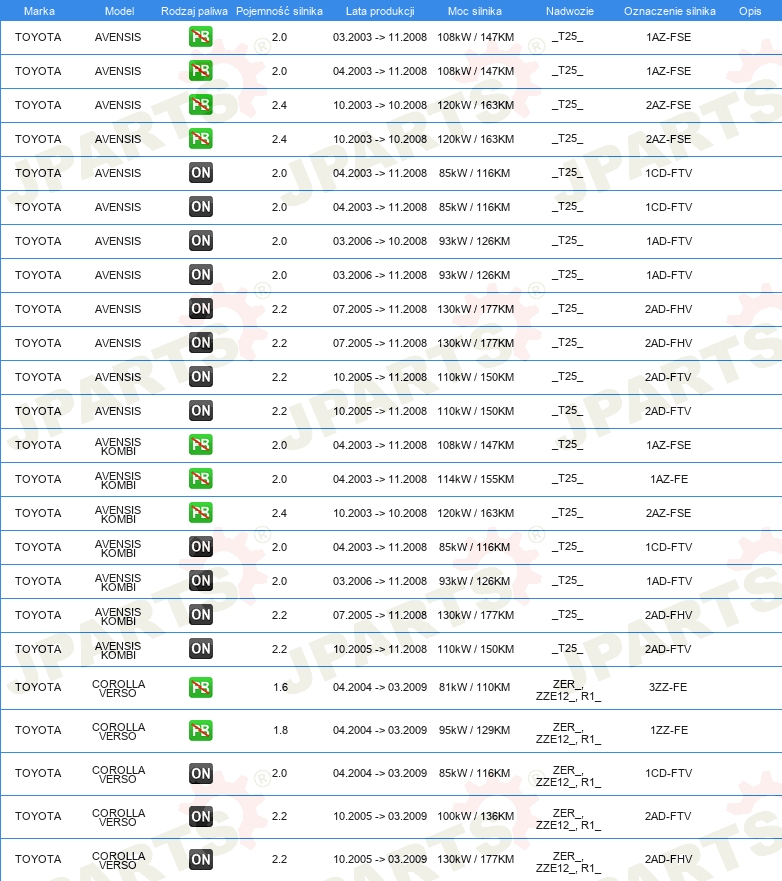Select engine code cell 1ZZ-FE
782x881 pixels.
tap(669, 730)
